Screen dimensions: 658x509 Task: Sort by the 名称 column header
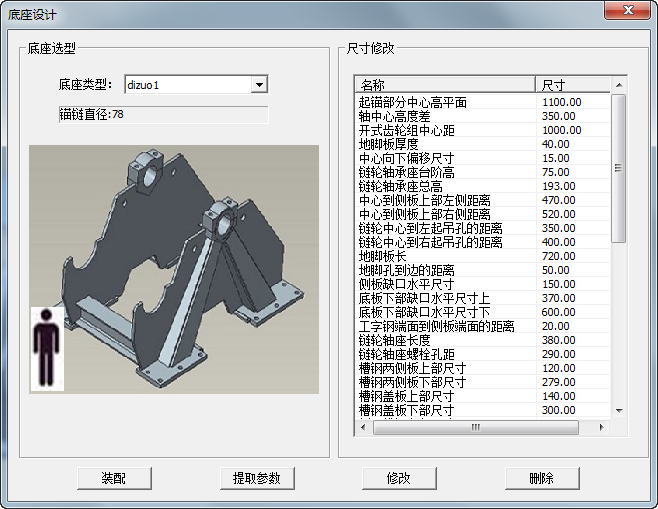445,85
